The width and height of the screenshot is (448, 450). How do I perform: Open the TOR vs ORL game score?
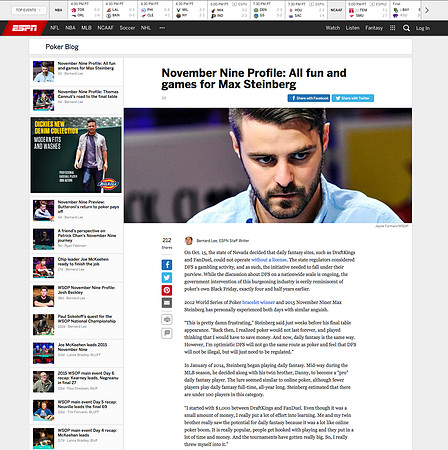click(x=85, y=10)
